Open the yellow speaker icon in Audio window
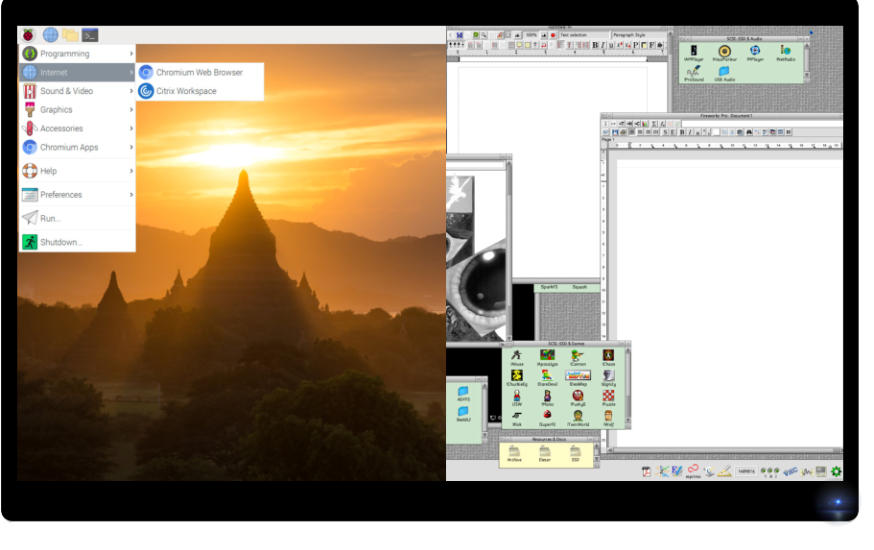The width and height of the screenshot is (874, 550). click(x=724, y=53)
